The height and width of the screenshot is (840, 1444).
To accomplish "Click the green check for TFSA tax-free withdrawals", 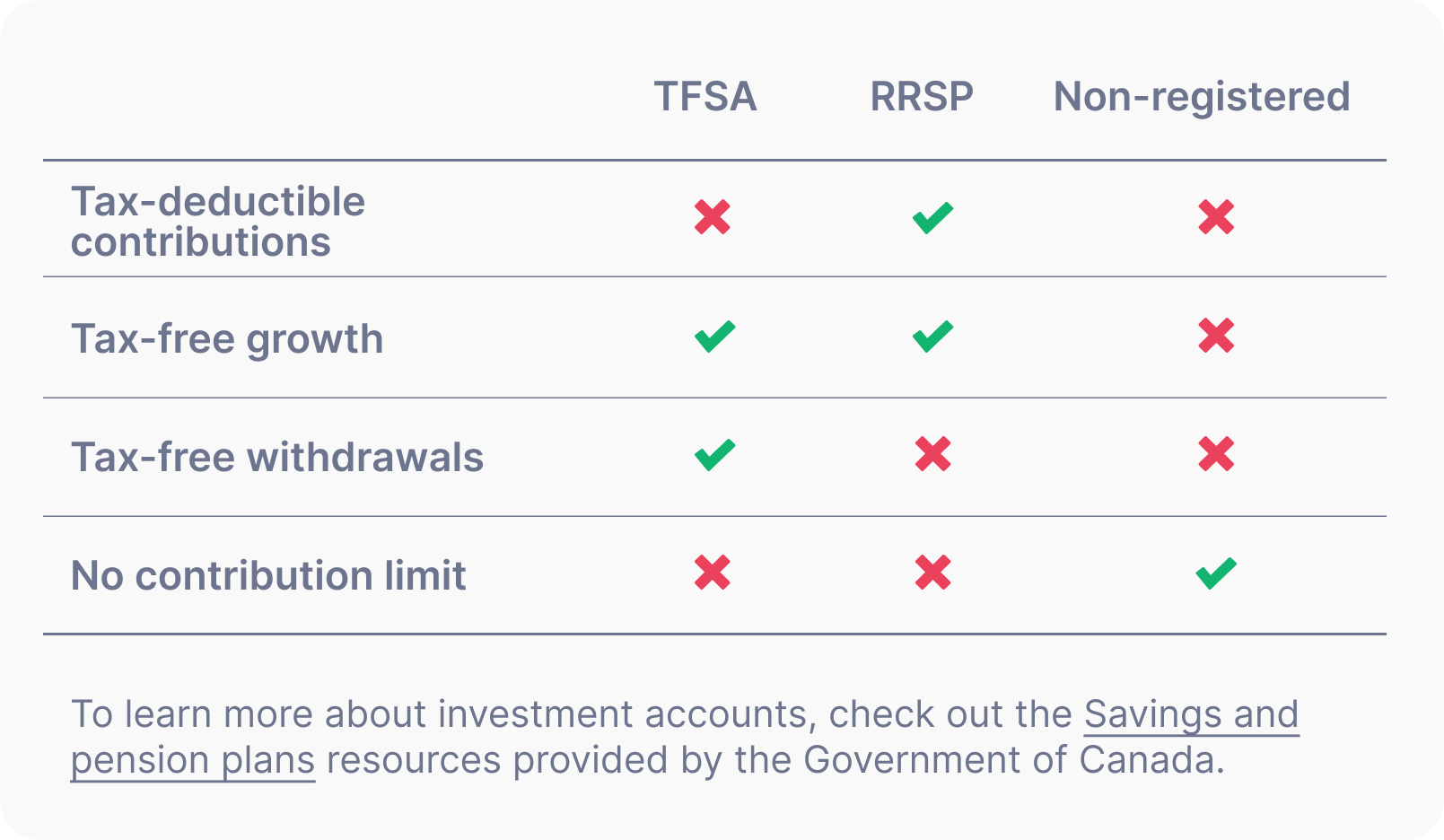I will coord(714,455).
